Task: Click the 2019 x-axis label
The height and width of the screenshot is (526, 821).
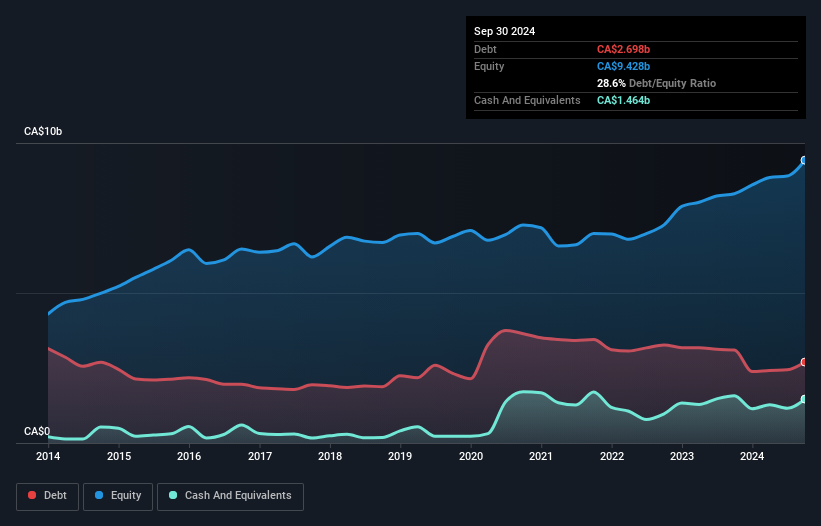Action: [x=400, y=456]
